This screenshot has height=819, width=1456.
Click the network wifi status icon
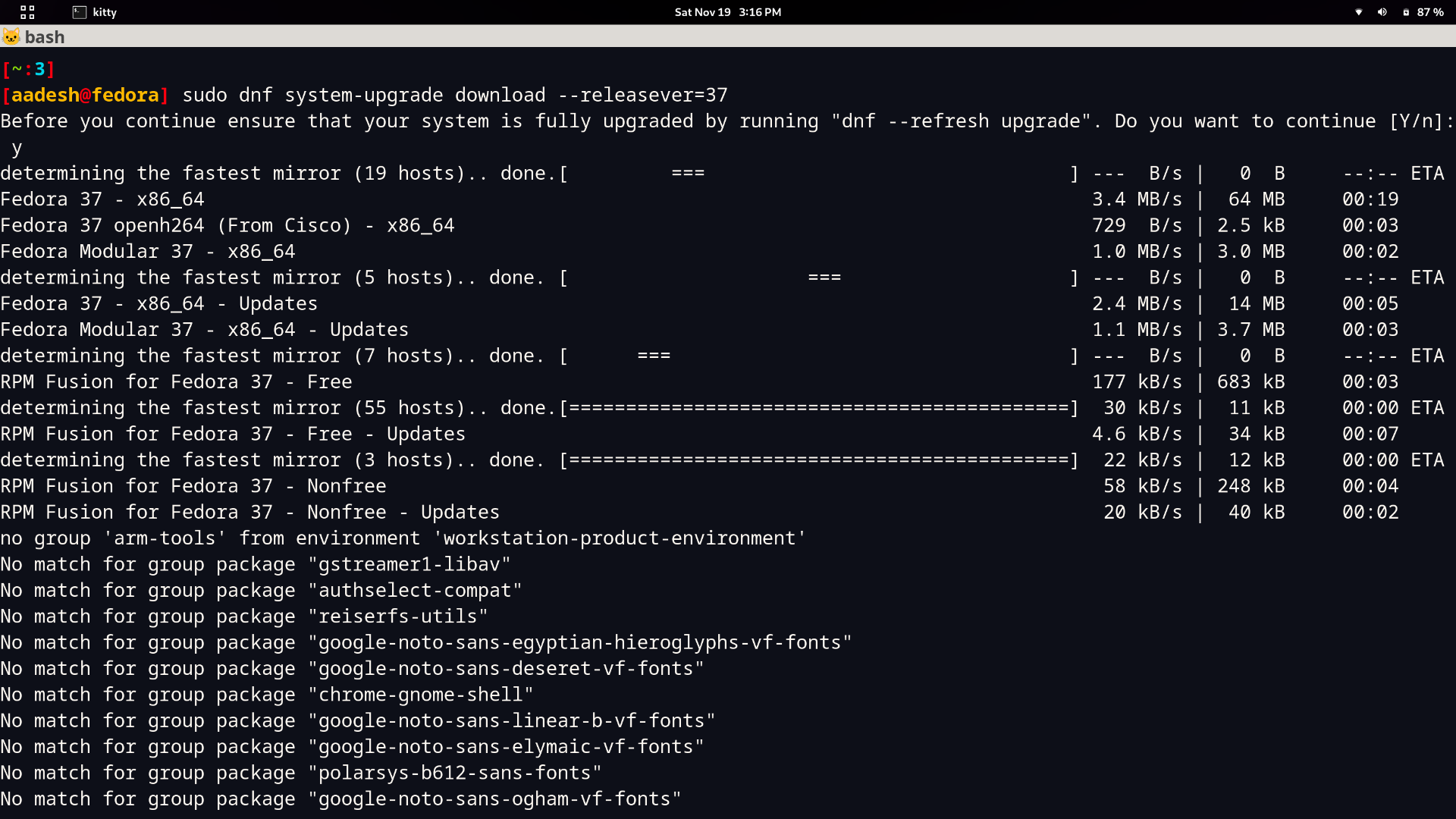pos(1359,12)
